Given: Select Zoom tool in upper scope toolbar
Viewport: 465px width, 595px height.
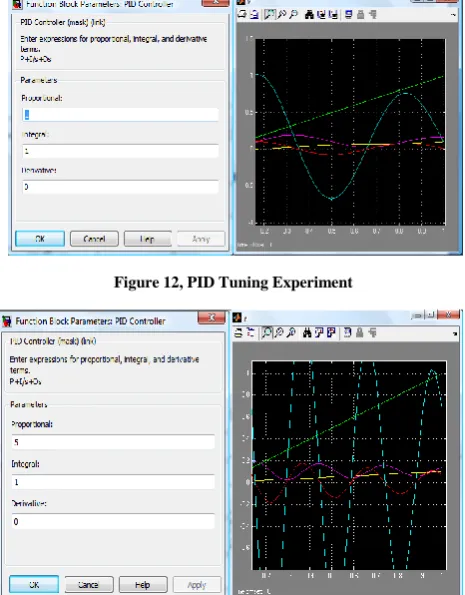Looking at the screenshot, I should click(270, 15).
